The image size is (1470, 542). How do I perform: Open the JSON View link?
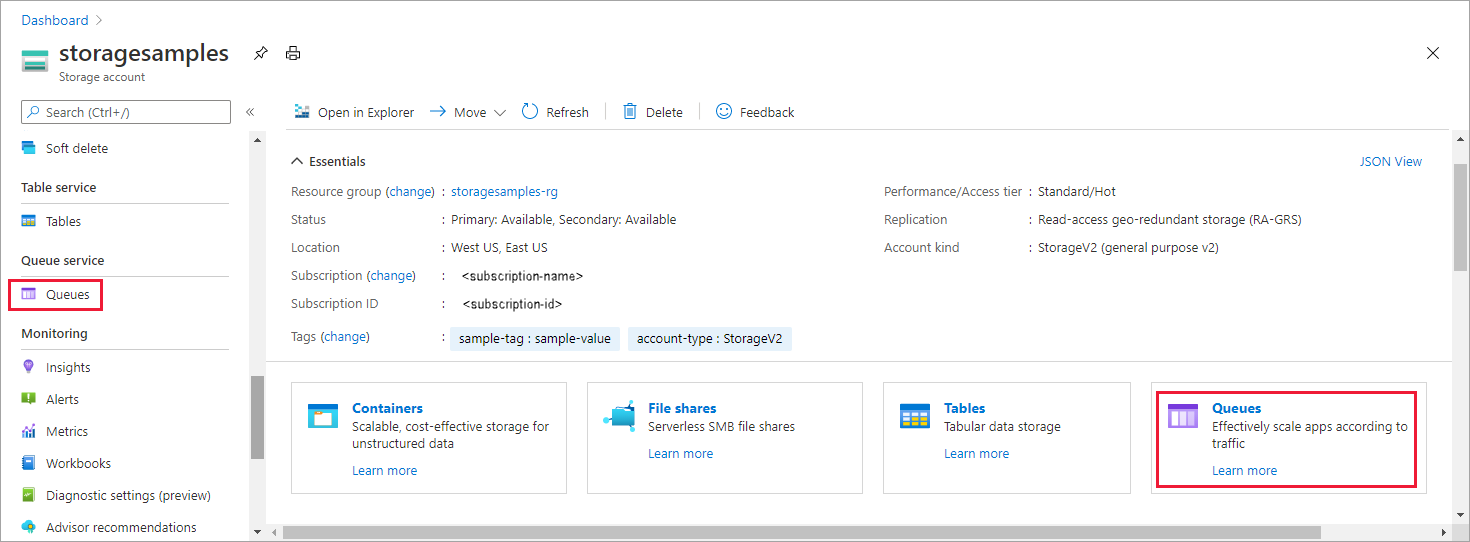coord(1390,161)
